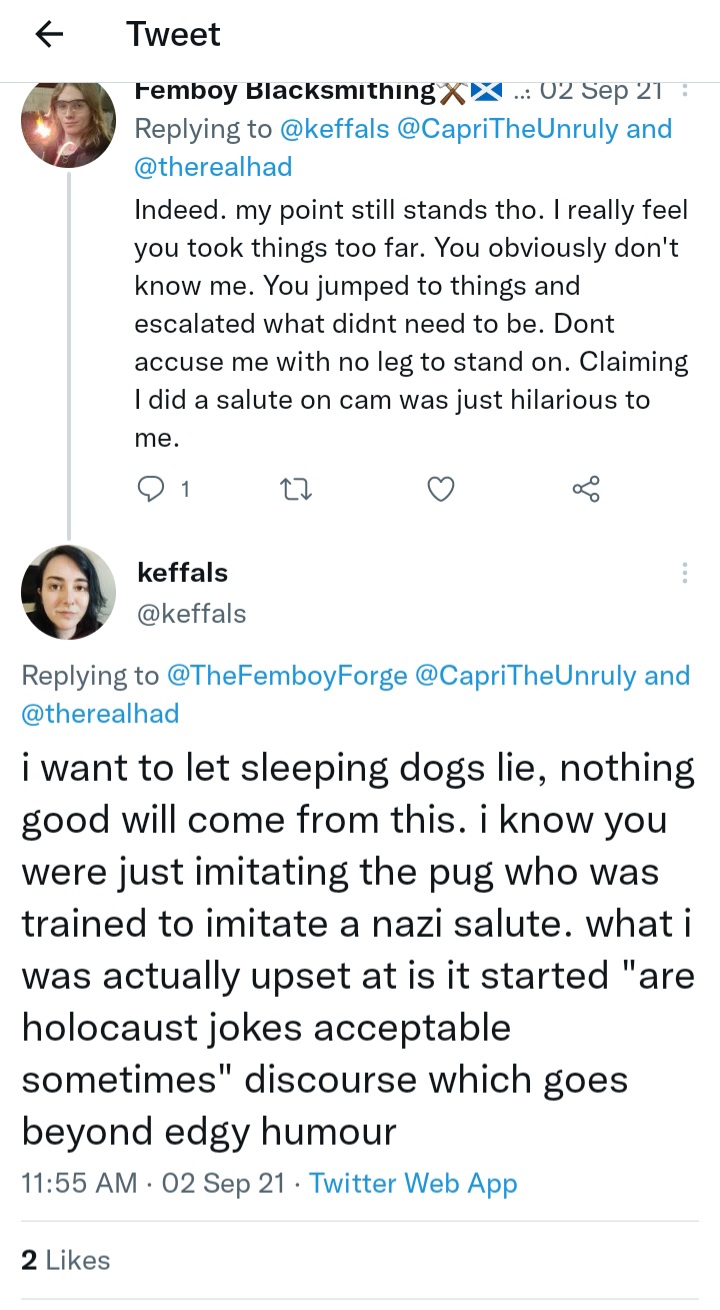Open keffals display name profile
The height and width of the screenshot is (1310, 720).
[181, 573]
